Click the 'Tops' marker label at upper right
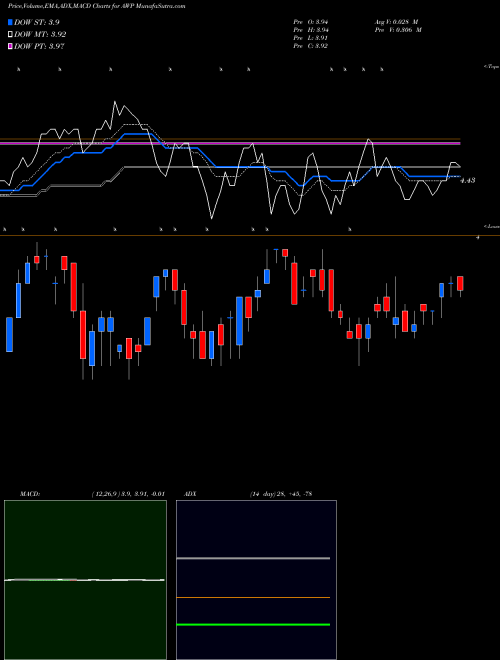The image size is (500, 660). click(492, 67)
